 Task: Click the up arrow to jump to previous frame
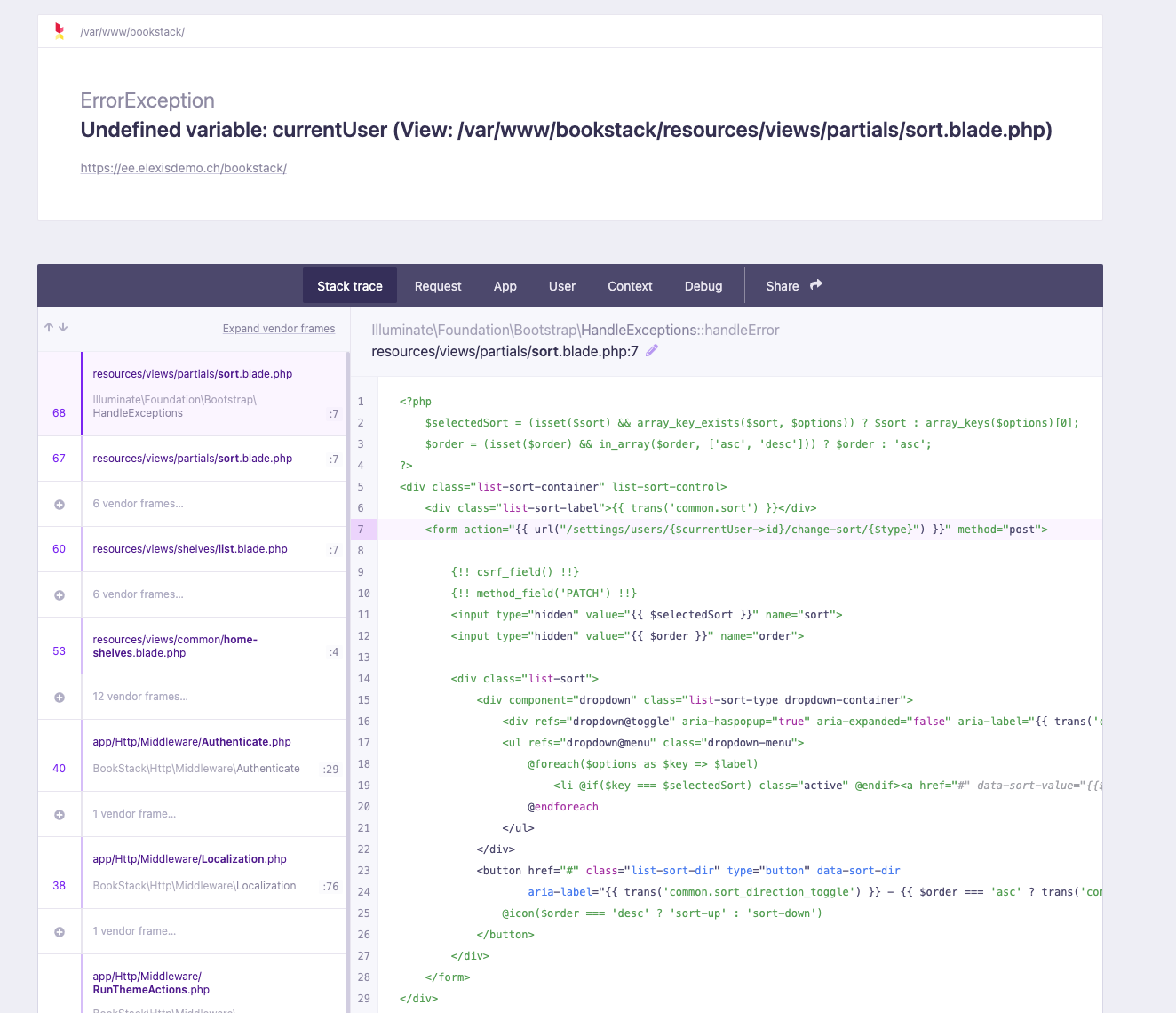point(49,327)
